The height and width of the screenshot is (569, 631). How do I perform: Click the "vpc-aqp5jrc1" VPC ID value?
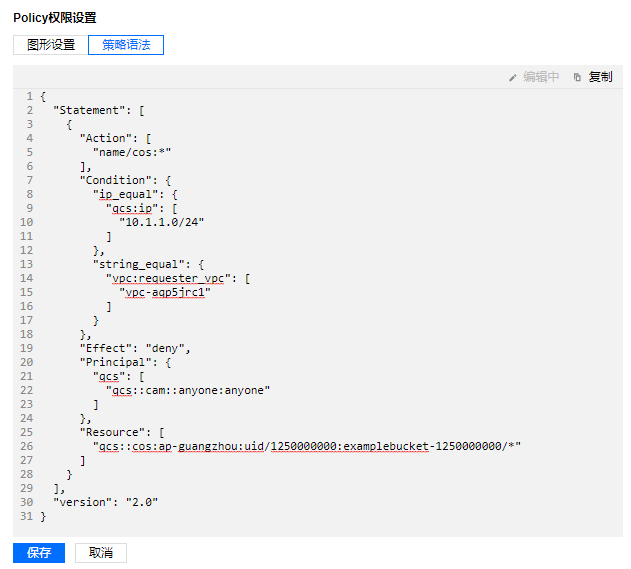165,292
